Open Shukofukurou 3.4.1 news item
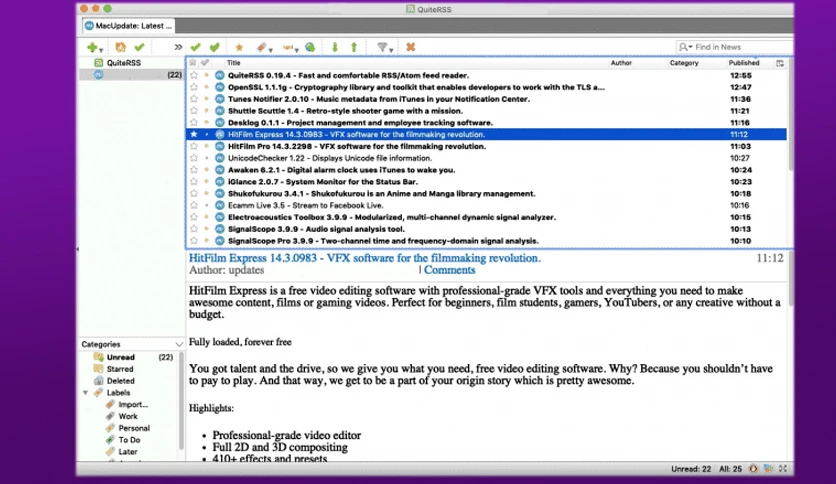The width and height of the screenshot is (836, 484). (x=381, y=193)
